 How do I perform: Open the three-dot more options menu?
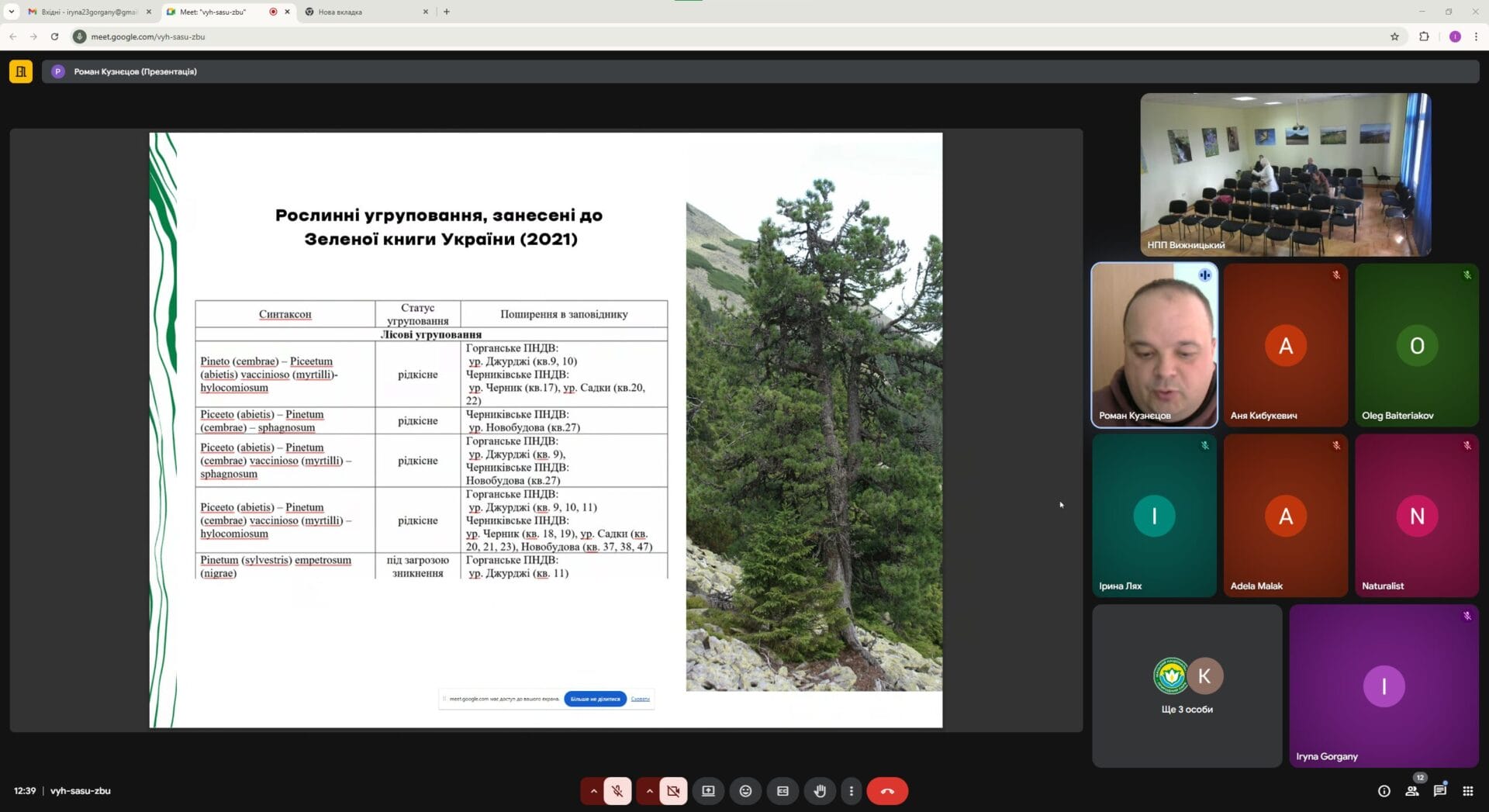coord(852,791)
